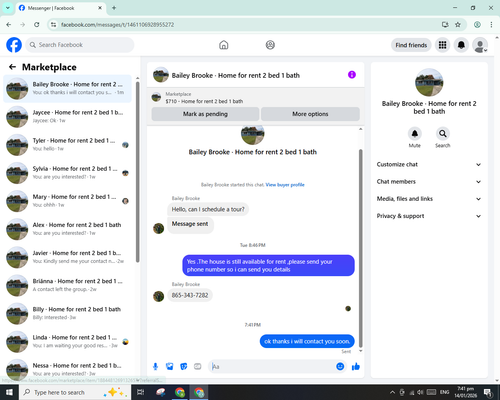This screenshot has height=400, width=500.
Task: Select the Bailey Brooke conversation in list
Action: click(x=68, y=89)
